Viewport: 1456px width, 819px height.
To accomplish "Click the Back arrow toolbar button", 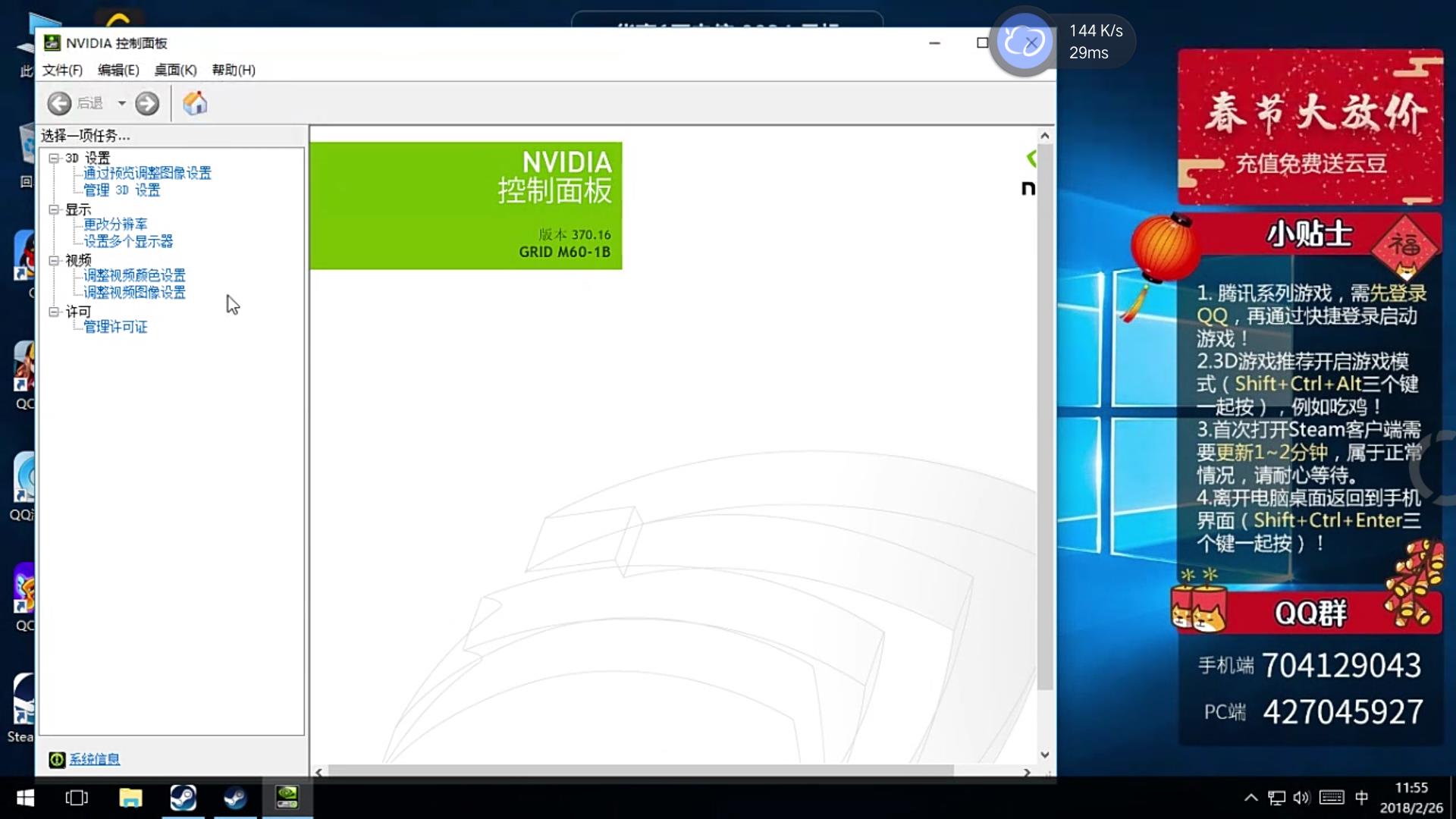I will 59,103.
